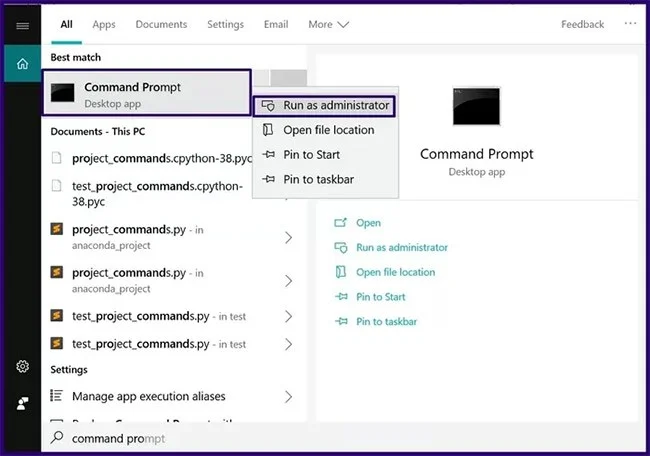Click the hamburger menu icon
Image resolution: width=650 pixels, height=456 pixels.
22,25
